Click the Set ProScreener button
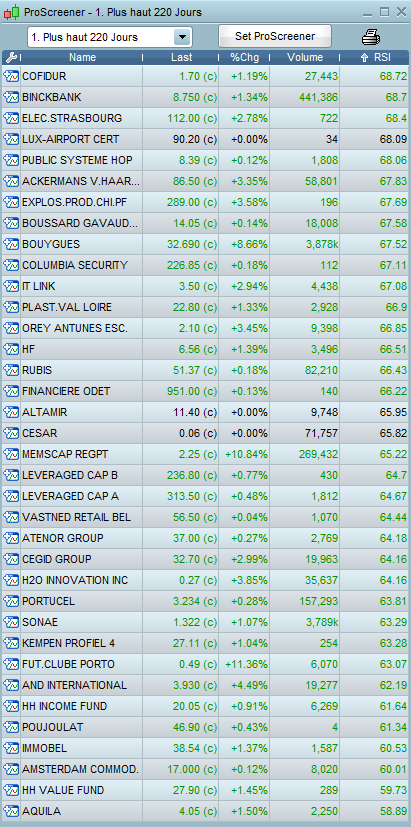Viewport: 411px width, 827px height. 275,36
